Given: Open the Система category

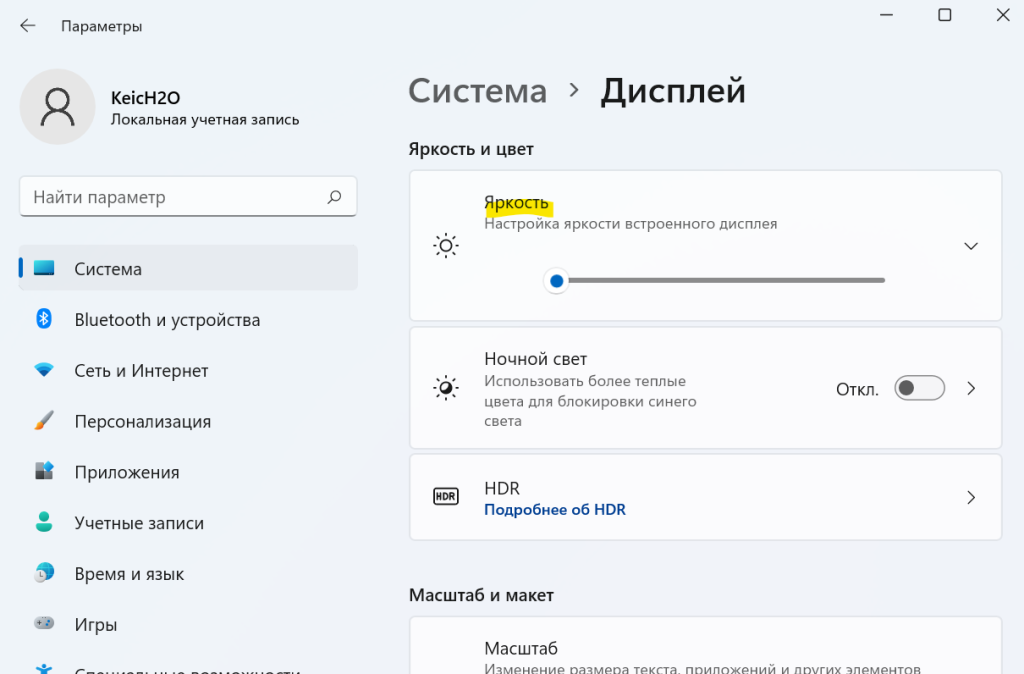Looking at the screenshot, I should [x=188, y=268].
